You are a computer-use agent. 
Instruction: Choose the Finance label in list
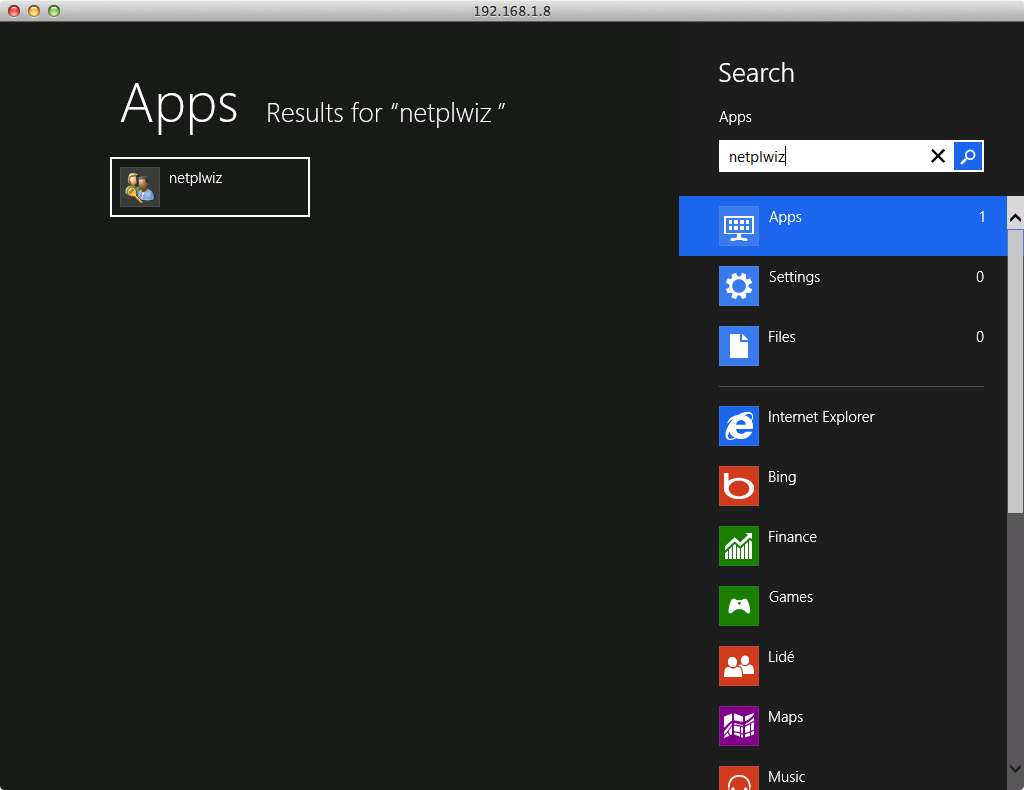(x=792, y=537)
